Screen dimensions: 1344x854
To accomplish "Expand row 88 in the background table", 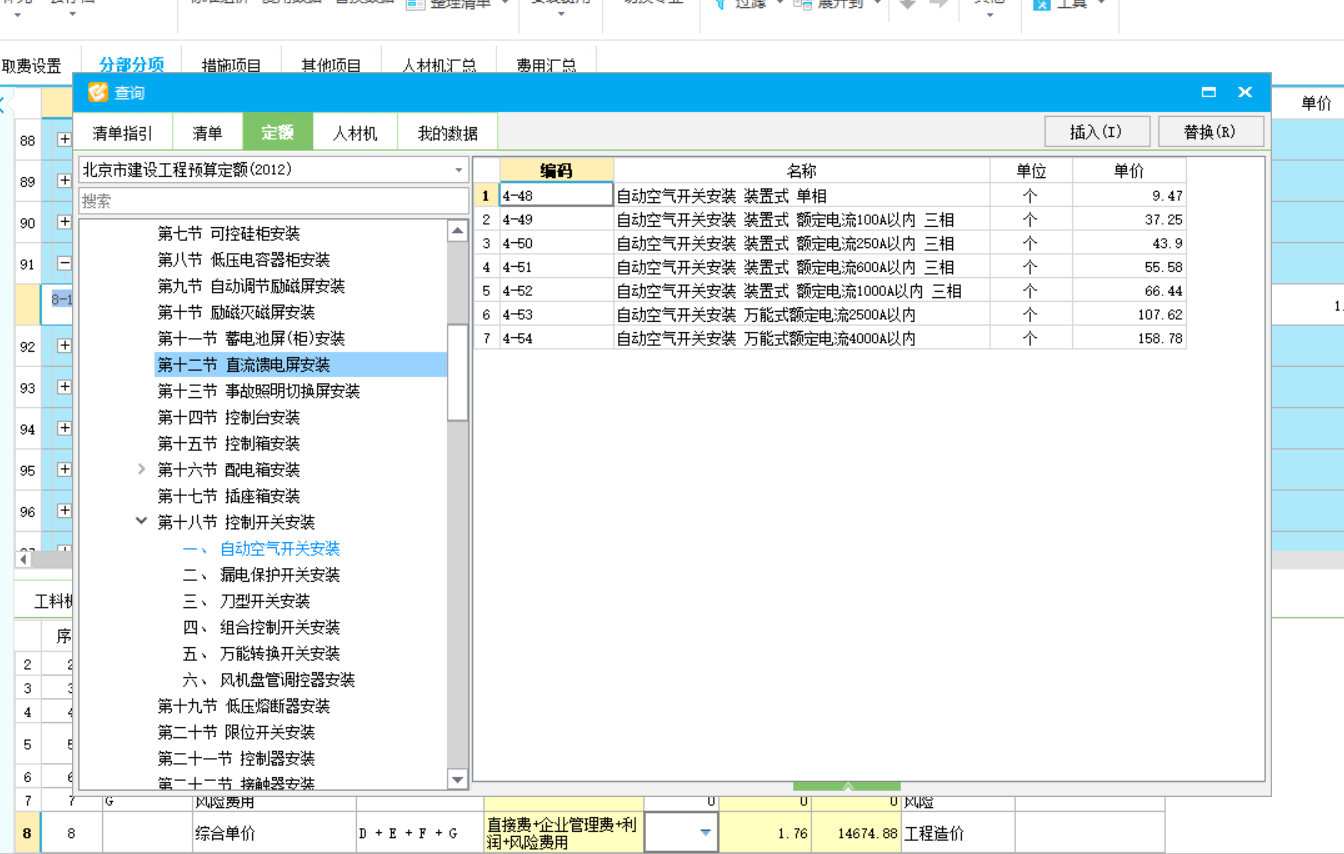I will (64, 140).
